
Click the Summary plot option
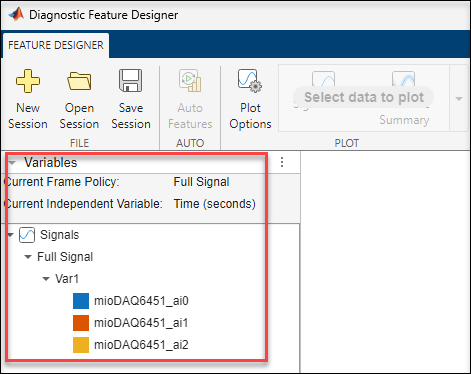click(404, 120)
